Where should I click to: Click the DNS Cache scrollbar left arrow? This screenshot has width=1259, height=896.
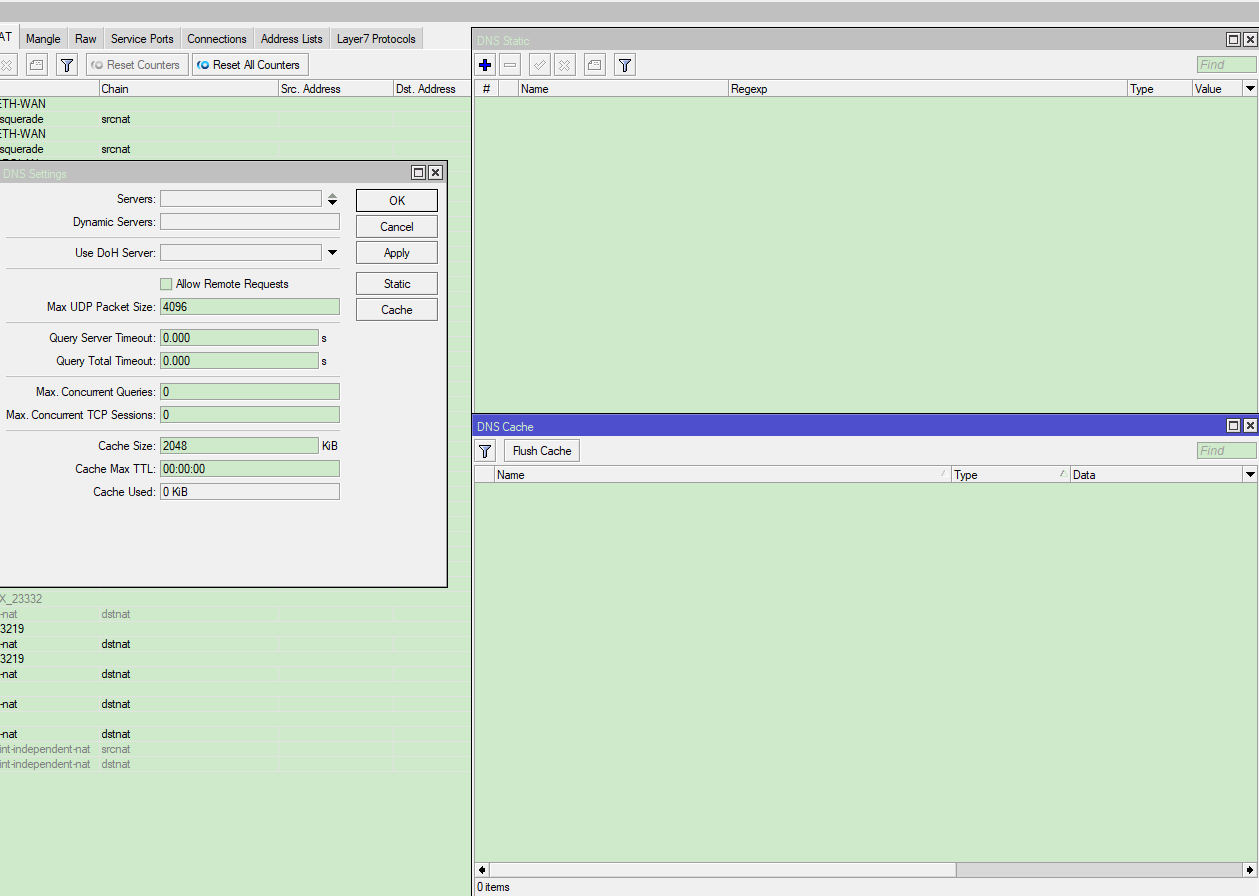482,870
